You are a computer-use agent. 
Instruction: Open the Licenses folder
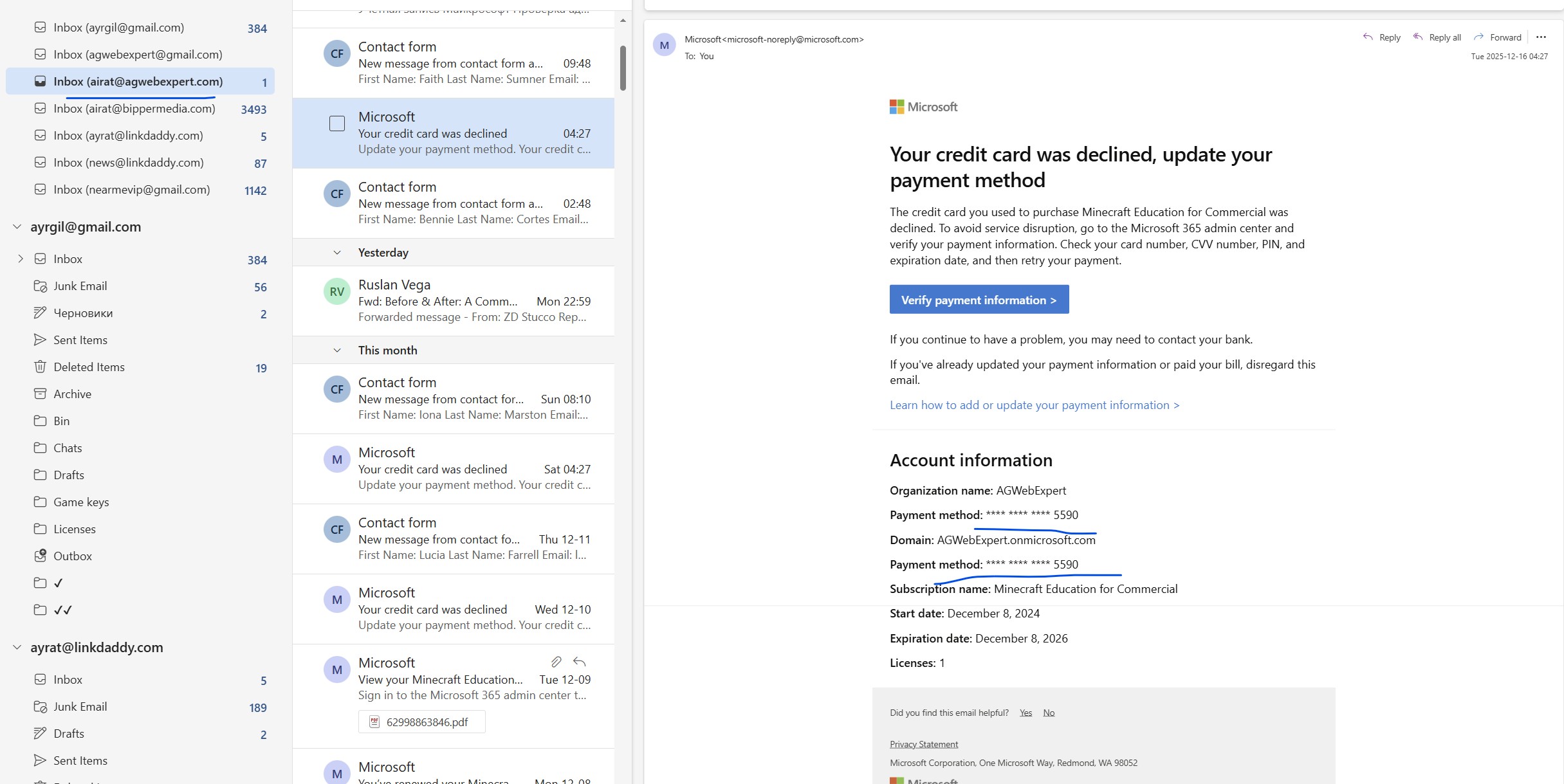[140, 529]
